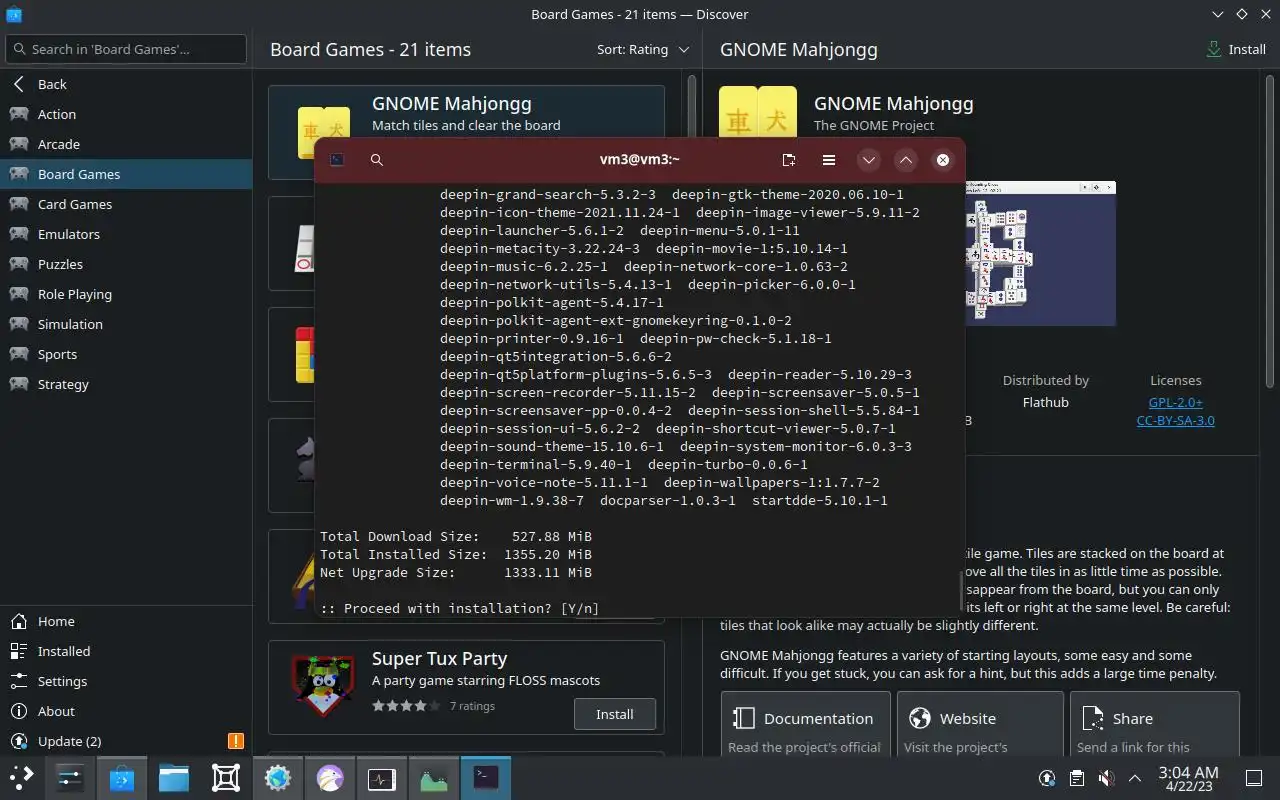Install GNOME Mahjongg from header
The image size is (1280, 800).
[1237, 49]
